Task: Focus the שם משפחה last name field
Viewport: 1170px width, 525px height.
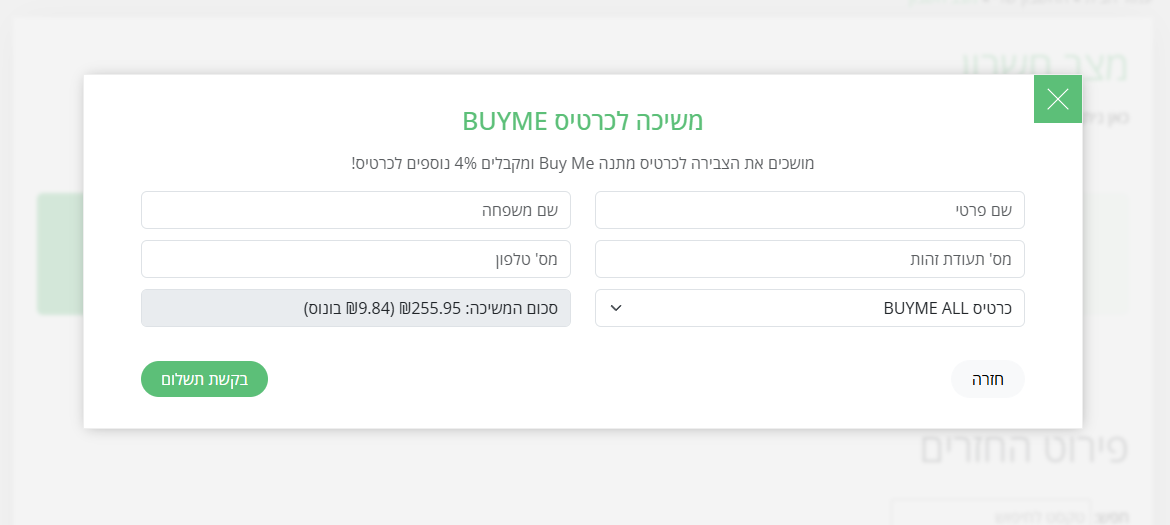Action: click(355, 210)
